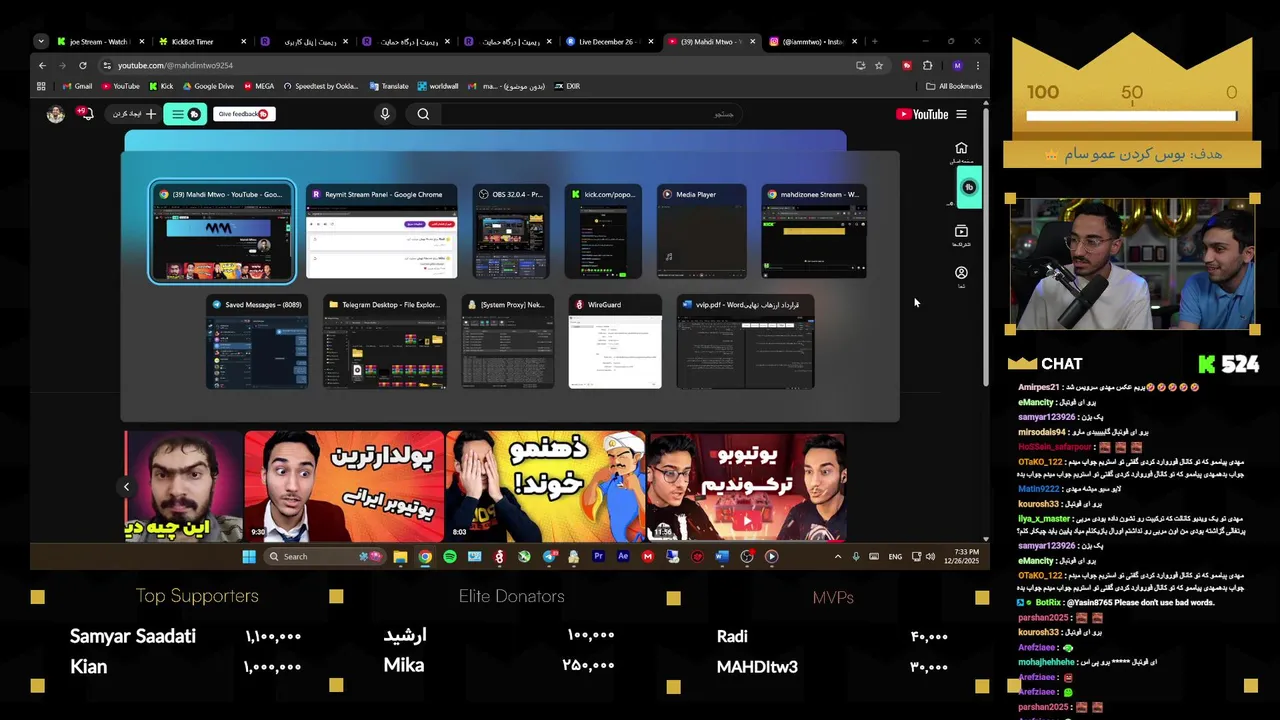
Task: Switch to the Media Player window
Action: pos(702,232)
